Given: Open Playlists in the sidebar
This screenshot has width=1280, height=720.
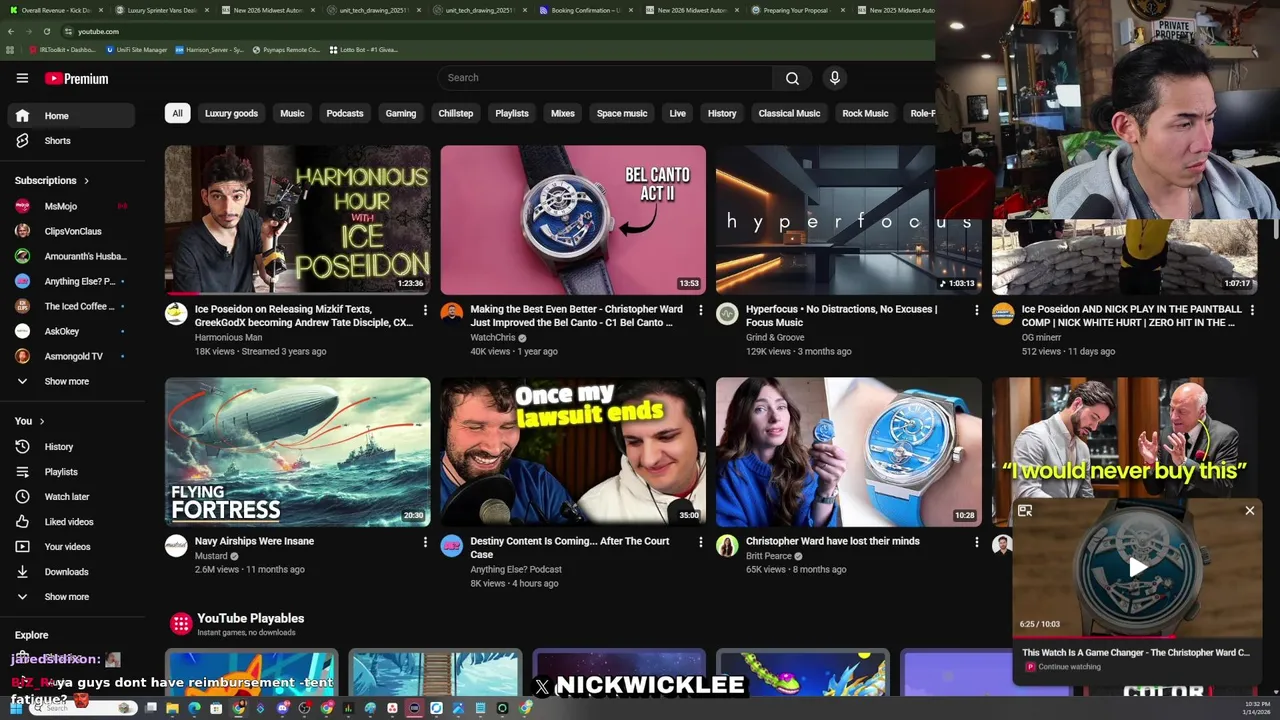Looking at the screenshot, I should pyautogui.click(x=70, y=472).
